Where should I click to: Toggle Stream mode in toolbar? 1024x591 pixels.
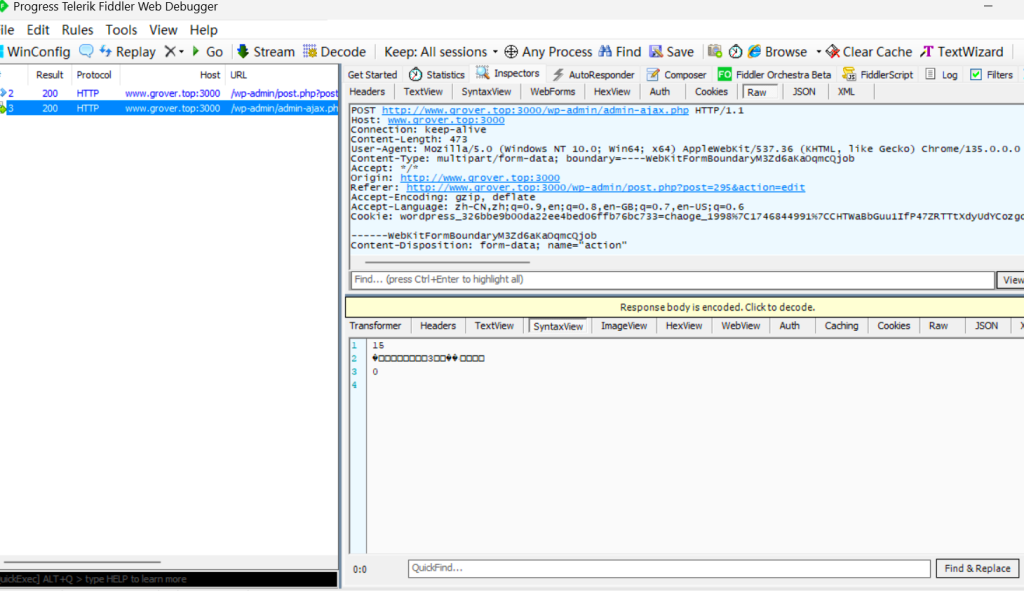pos(265,52)
